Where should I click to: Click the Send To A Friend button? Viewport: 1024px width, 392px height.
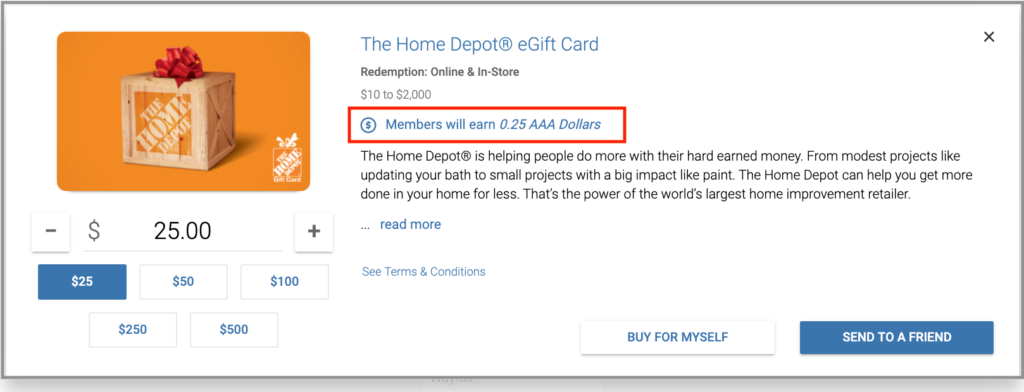pos(897,337)
